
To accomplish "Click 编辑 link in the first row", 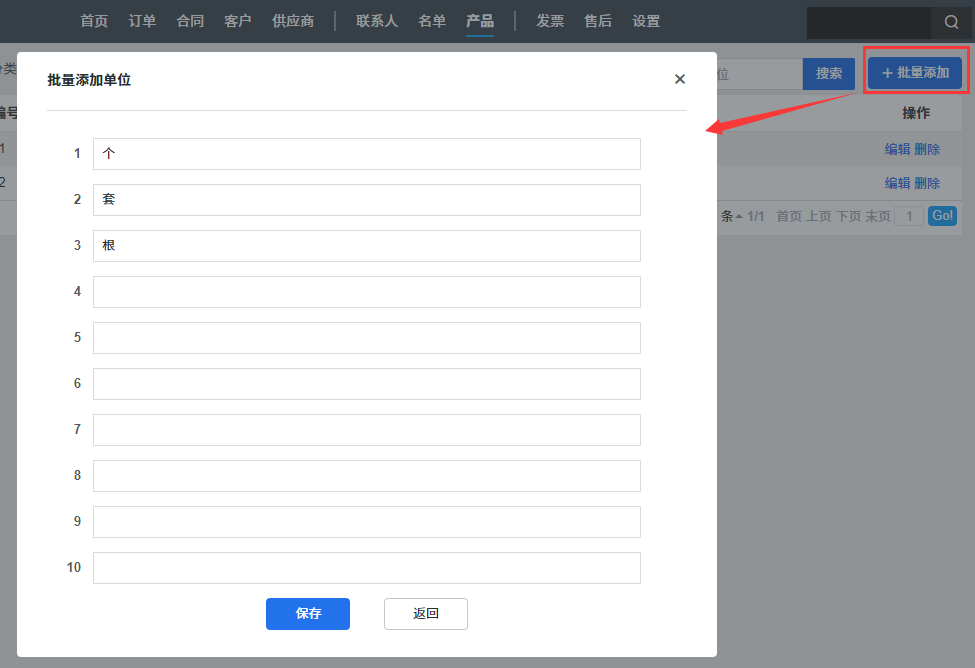I will click(x=897, y=149).
